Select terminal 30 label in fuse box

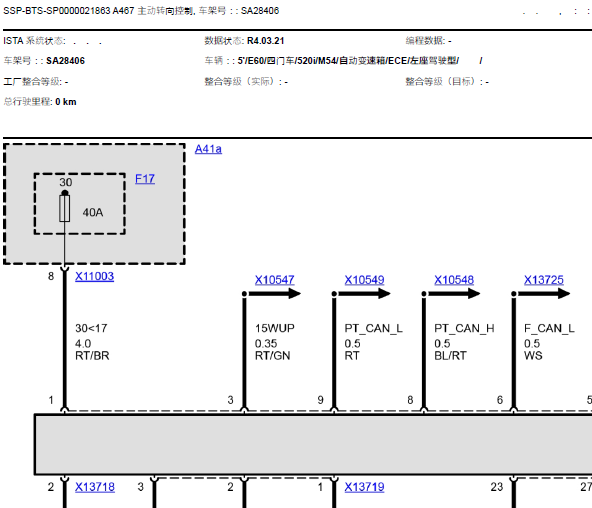pyautogui.click(x=66, y=182)
